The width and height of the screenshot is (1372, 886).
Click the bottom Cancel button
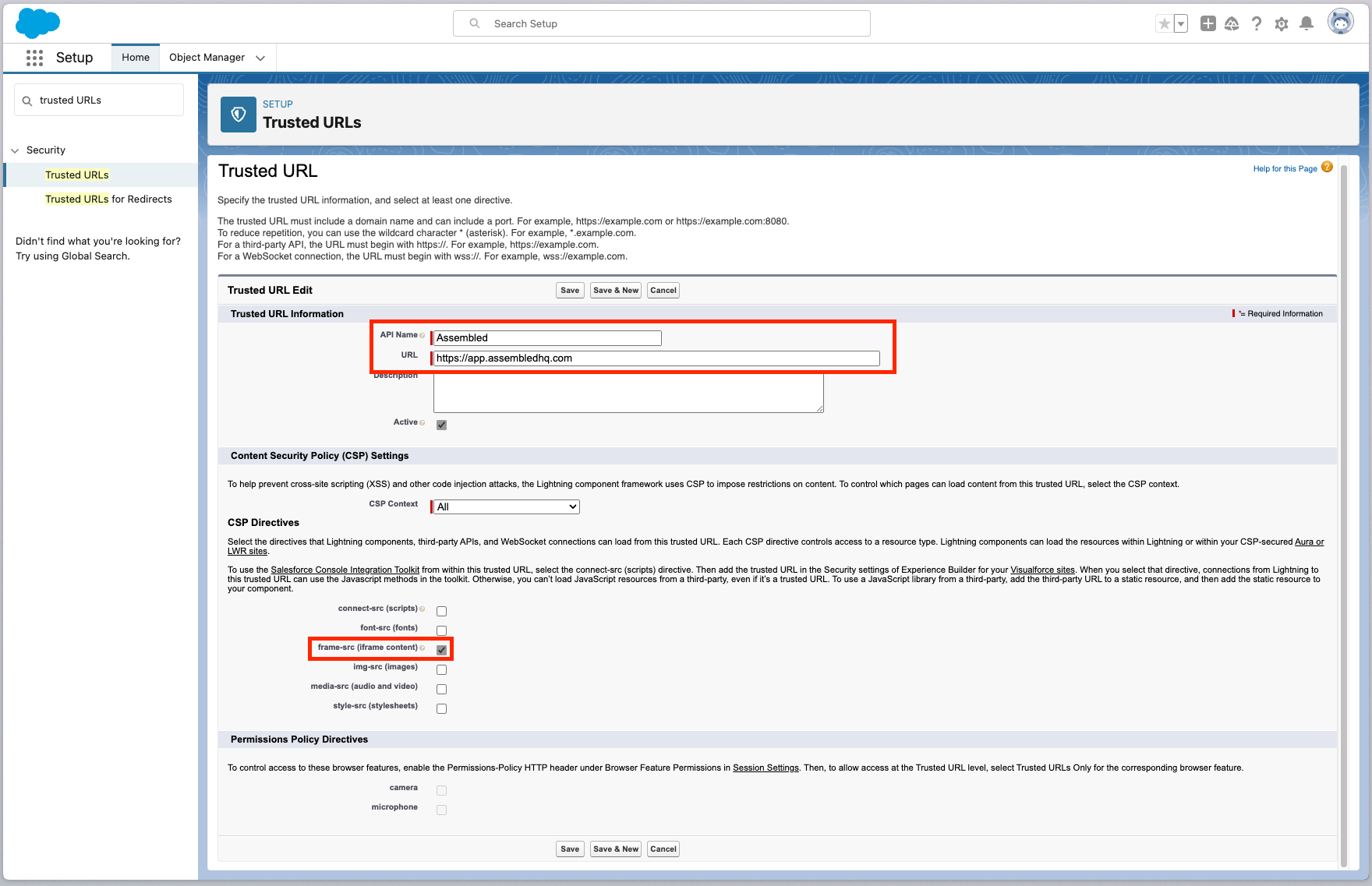663,849
